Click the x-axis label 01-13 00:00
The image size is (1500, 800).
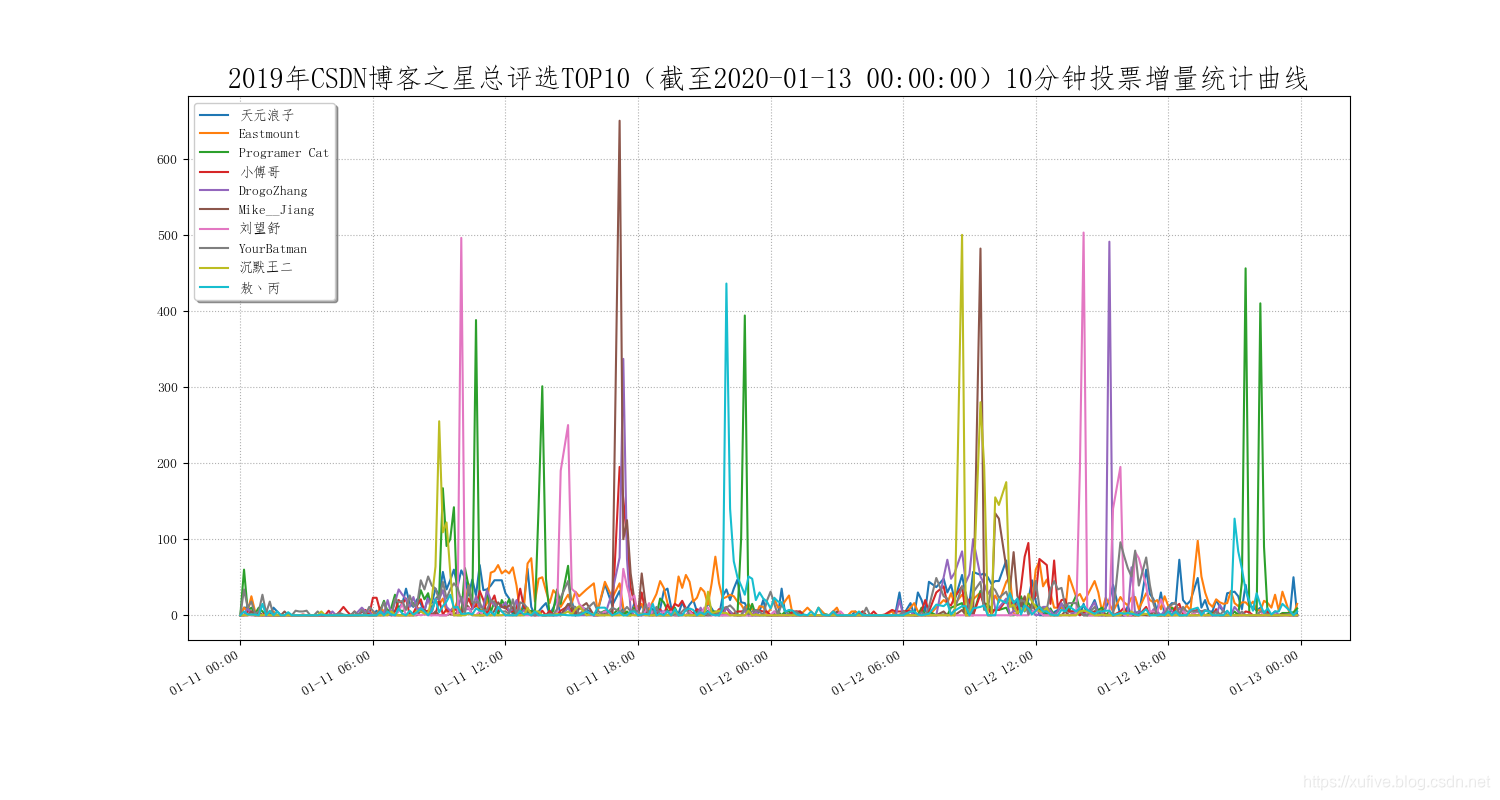(1265, 672)
